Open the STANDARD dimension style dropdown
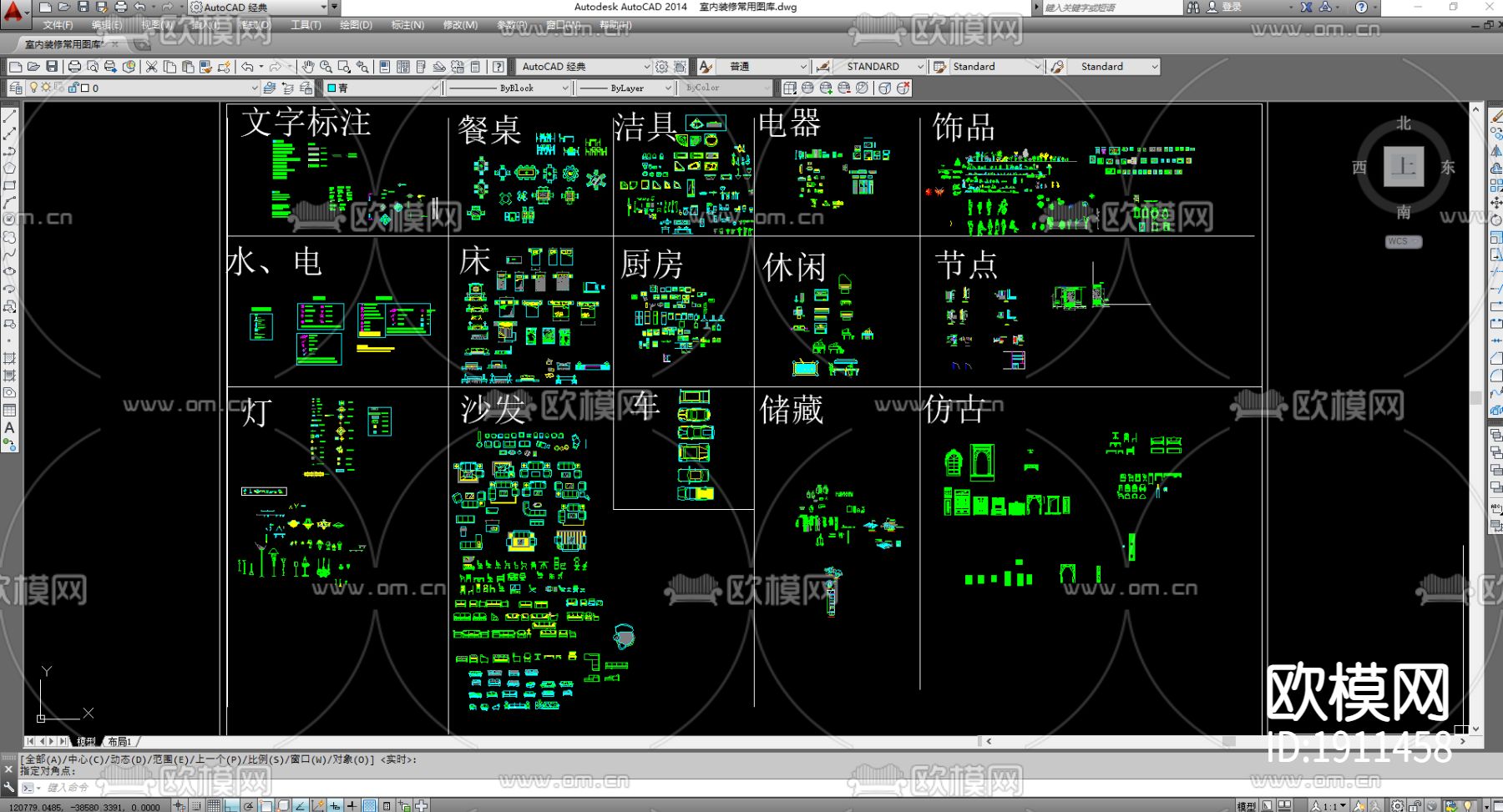The width and height of the screenshot is (1503, 812). click(920, 67)
